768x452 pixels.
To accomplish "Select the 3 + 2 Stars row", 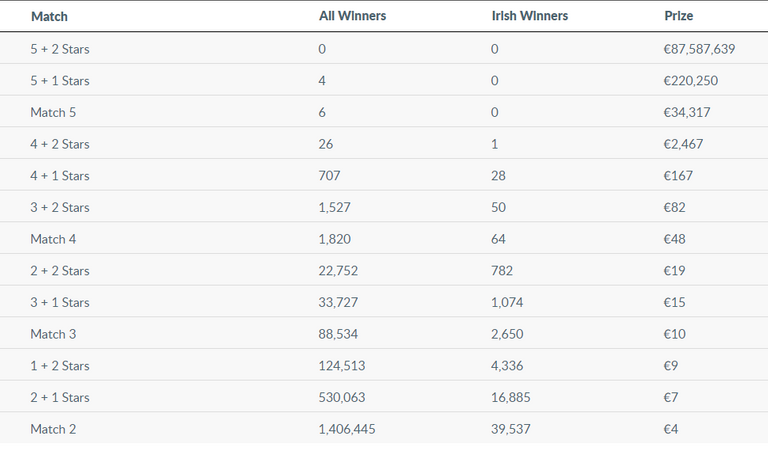I will click(x=384, y=206).
